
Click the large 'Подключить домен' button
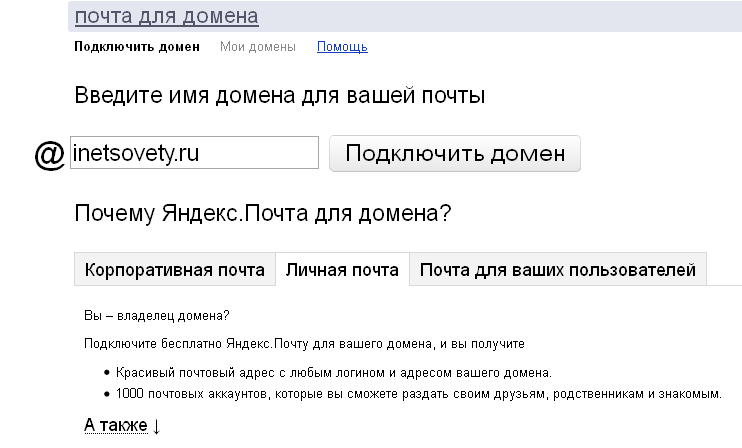pos(455,153)
